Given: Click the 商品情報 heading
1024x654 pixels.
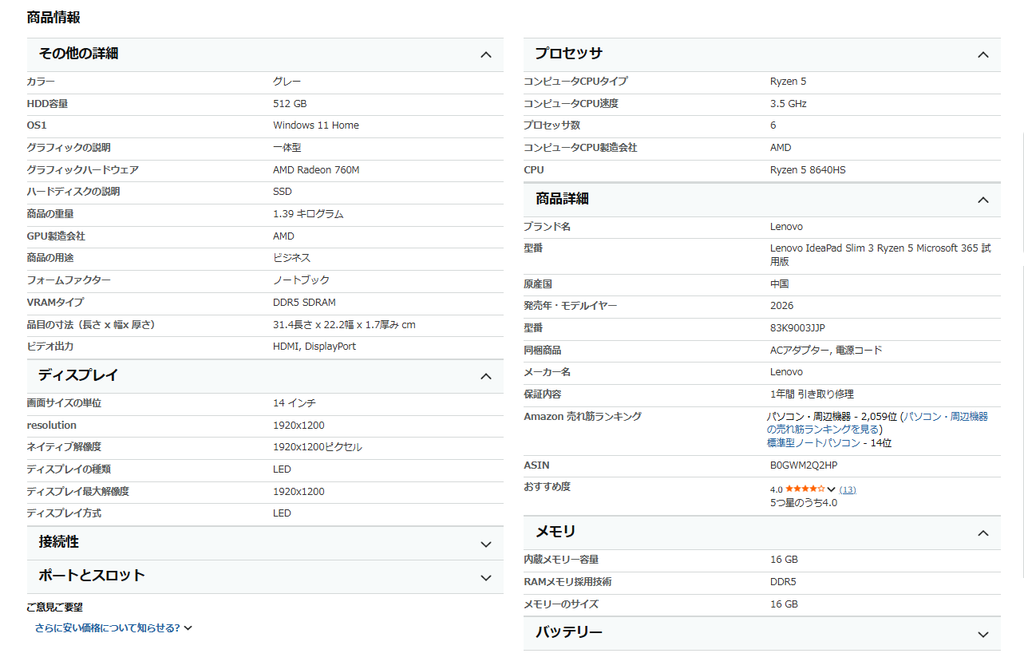Looking at the screenshot, I should (x=54, y=18).
